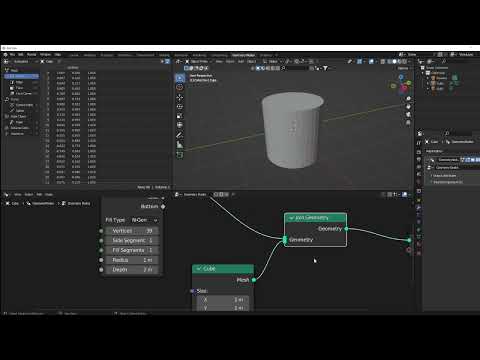Click the Radius value field
The height and width of the screenshot is (360, 480).
pyautogui.click(x=132, y=260)
